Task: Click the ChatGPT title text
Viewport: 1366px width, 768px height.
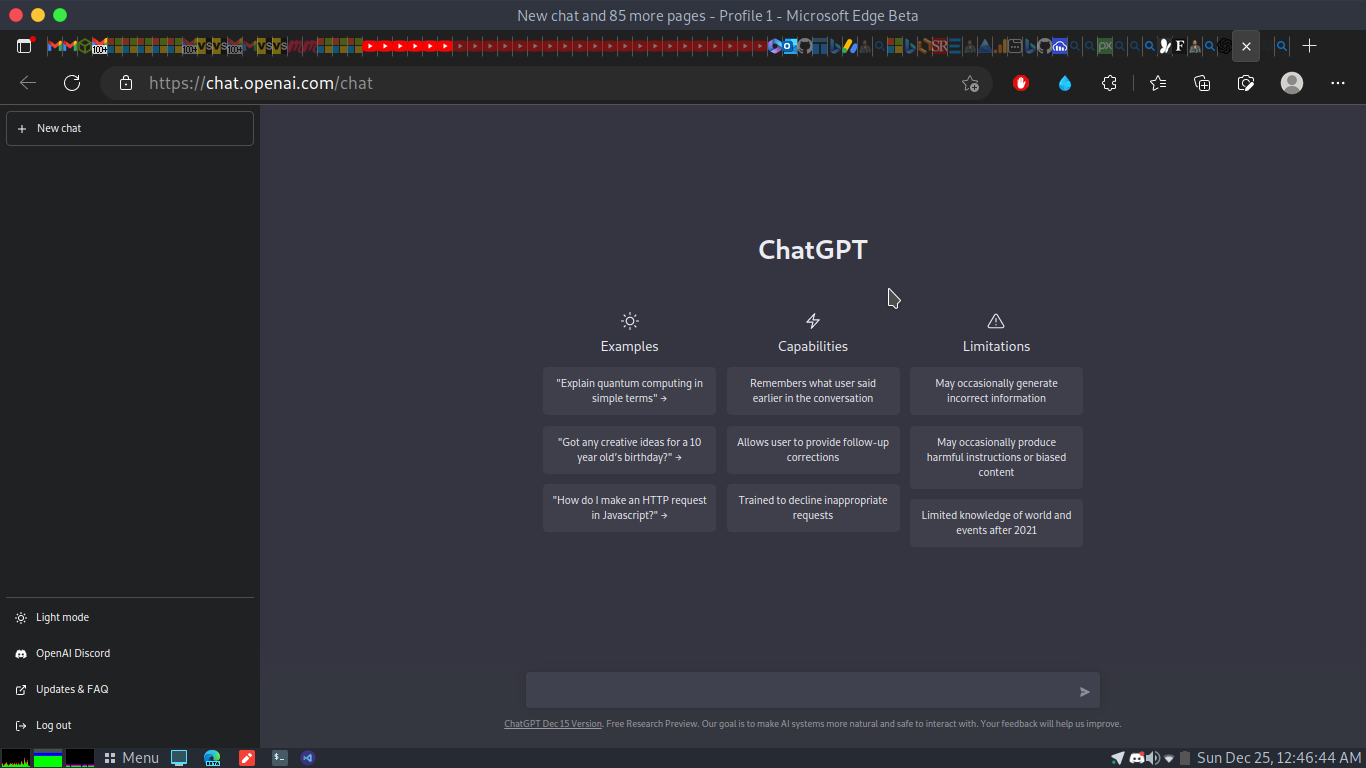Action: [x=813, y=249]
